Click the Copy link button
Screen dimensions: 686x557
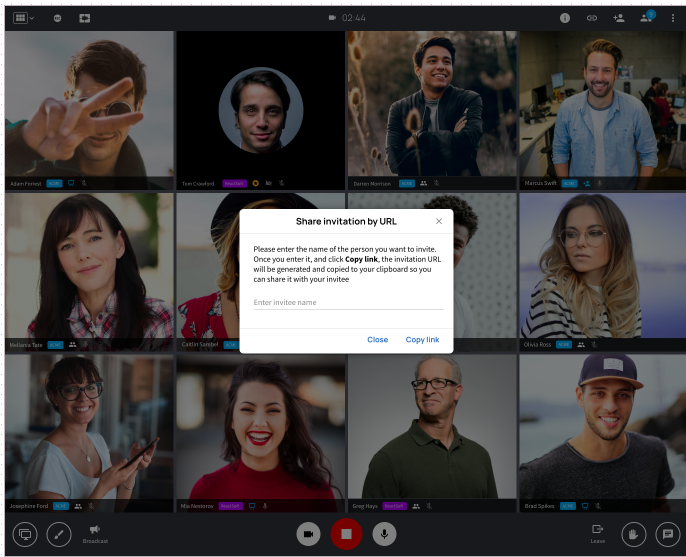pos(422,340)
